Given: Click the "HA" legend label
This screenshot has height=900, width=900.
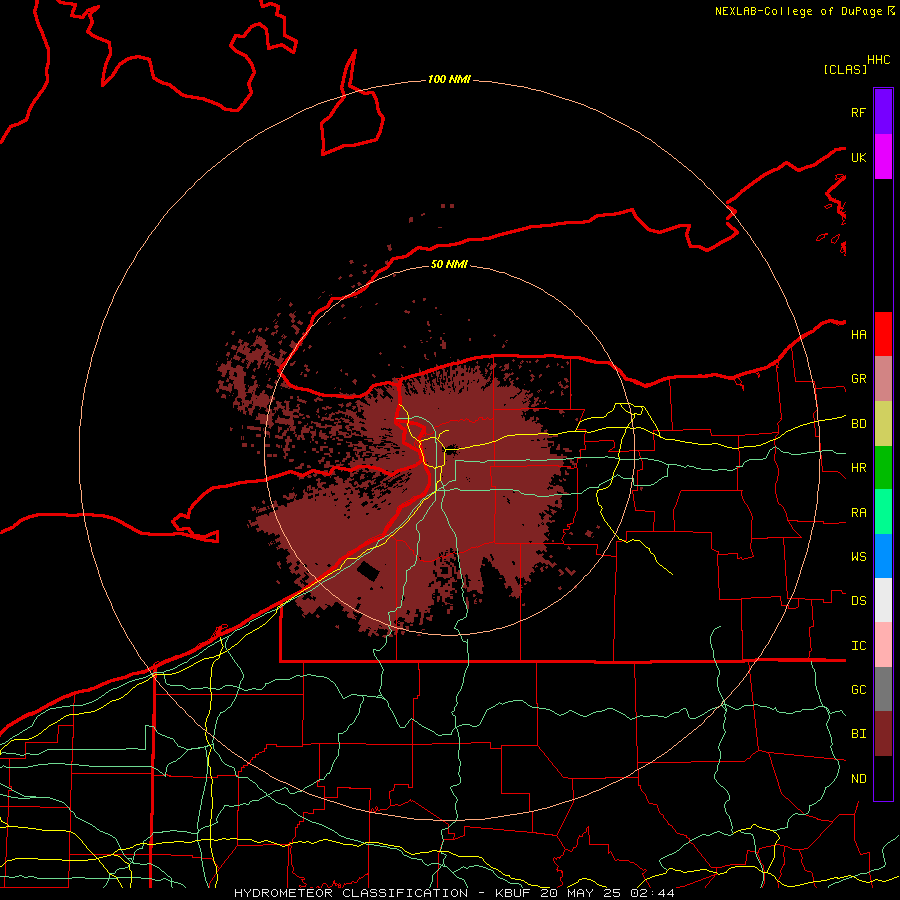Looking at the screenshot, I should coord(859,334).
